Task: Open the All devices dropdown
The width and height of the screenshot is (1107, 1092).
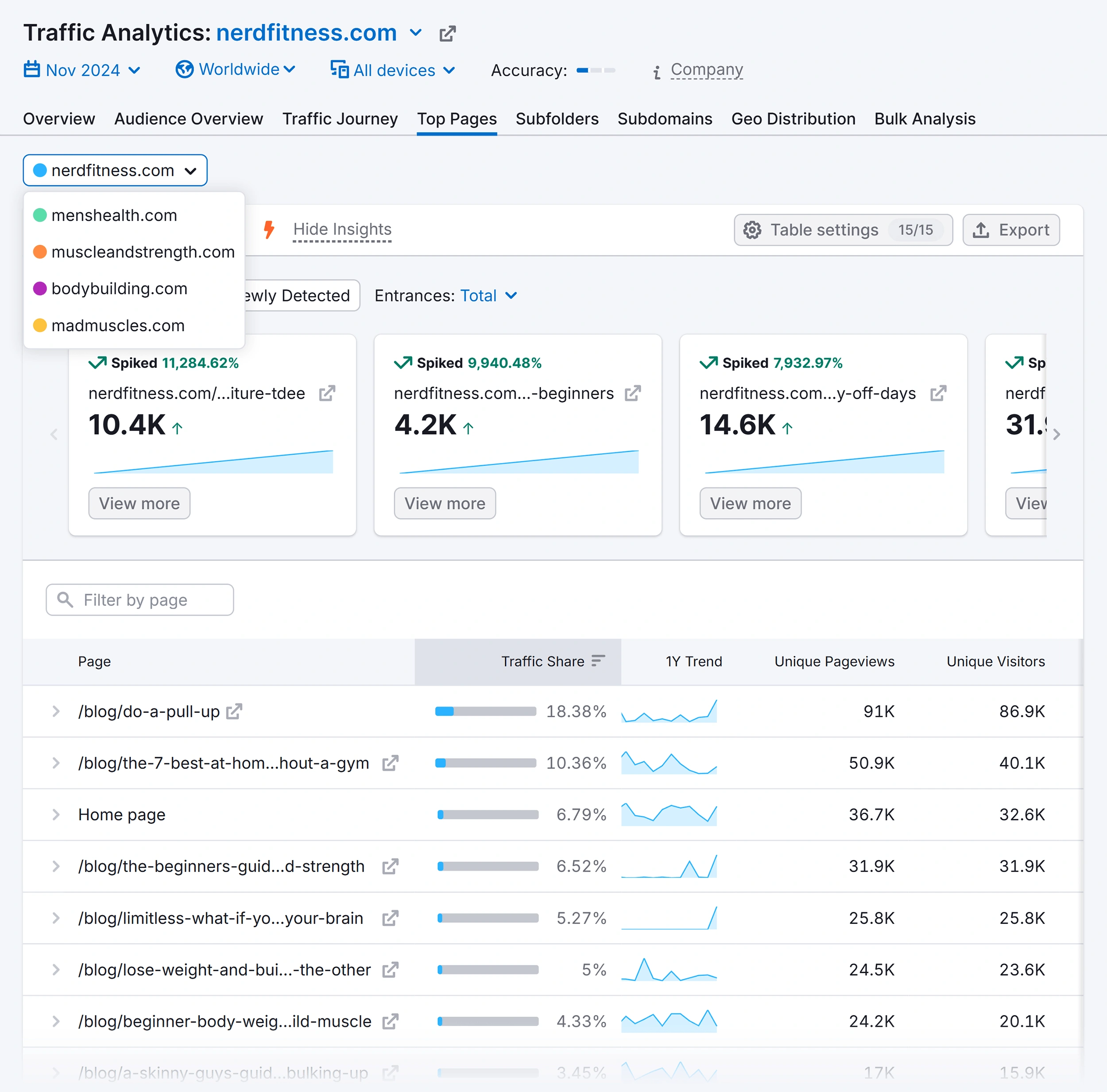Action: [393, 70]
